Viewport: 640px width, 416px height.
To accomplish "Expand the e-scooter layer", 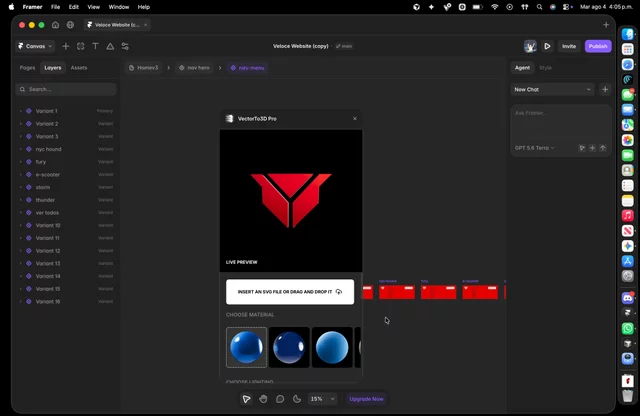I will (20, 174).
